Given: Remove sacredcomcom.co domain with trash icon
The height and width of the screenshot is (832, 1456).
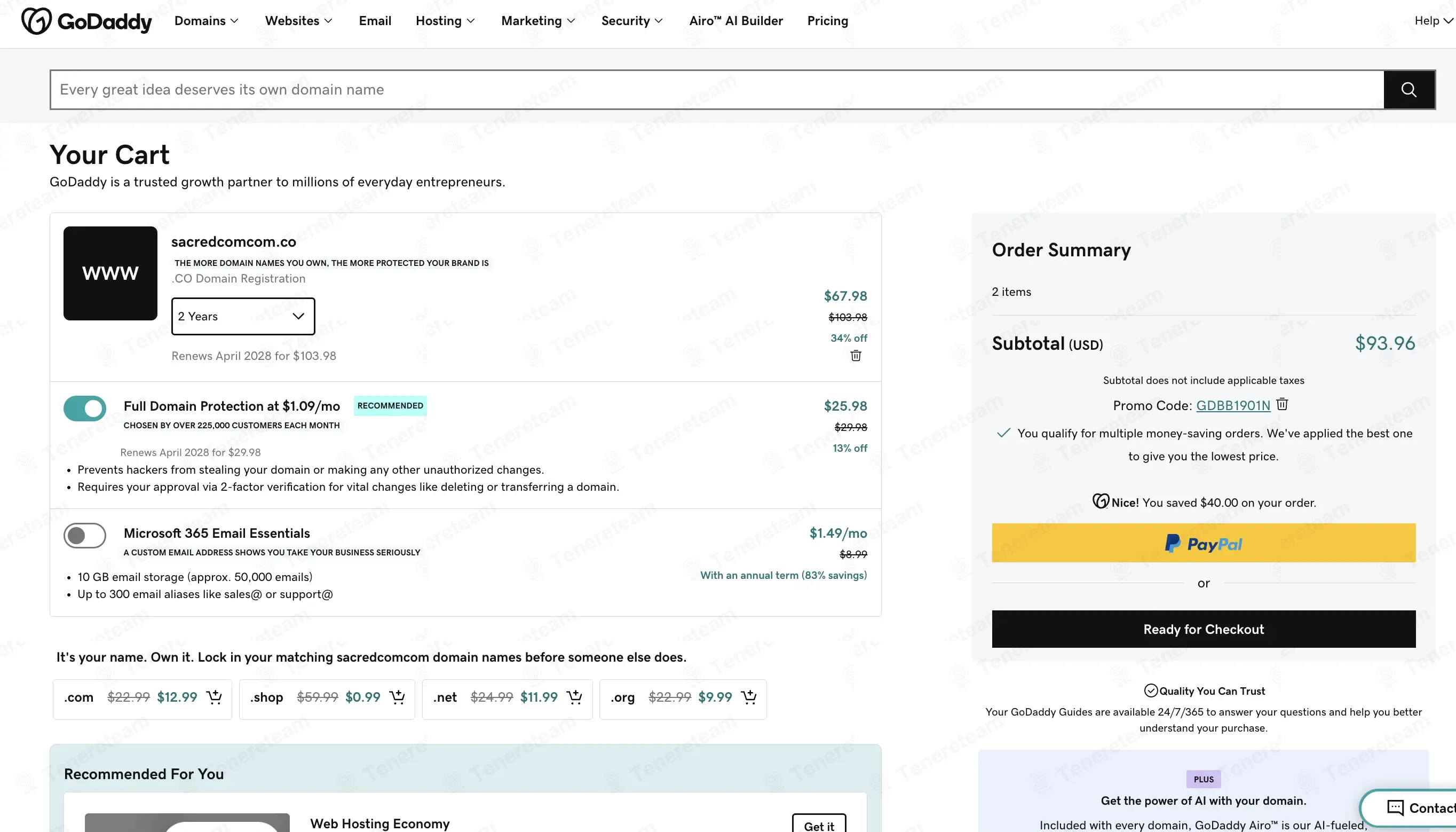Looking at the screenshot, I should click(856, 356).
